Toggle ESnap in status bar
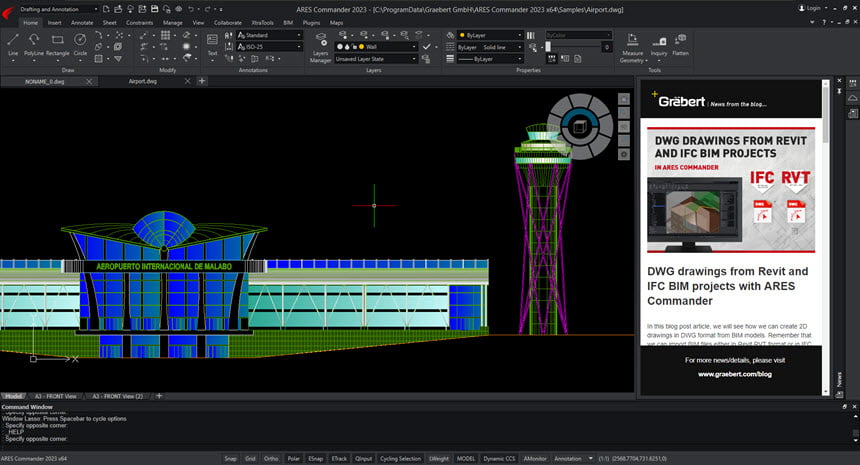Screen dimensions: 860x465 (315, 458)
